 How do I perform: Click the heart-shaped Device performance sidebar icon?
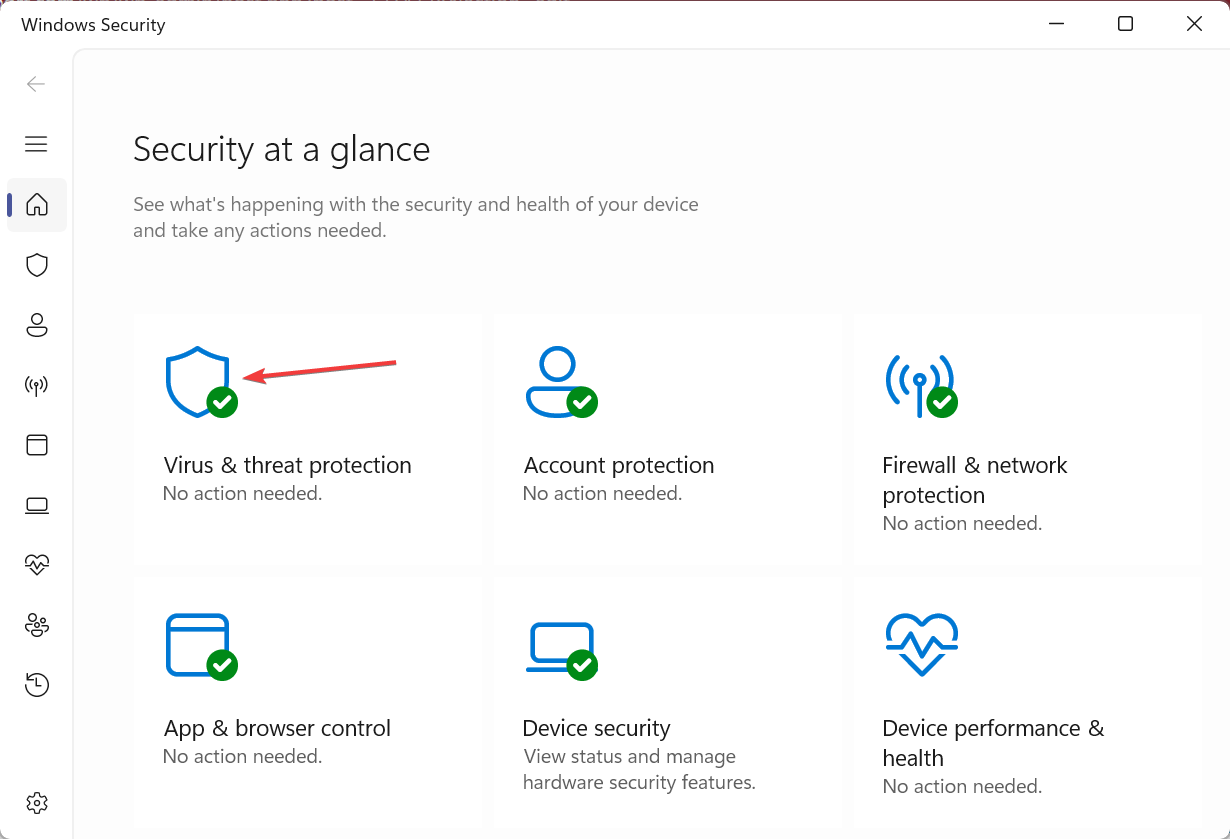pyautogui.click(x=36, y=565)
